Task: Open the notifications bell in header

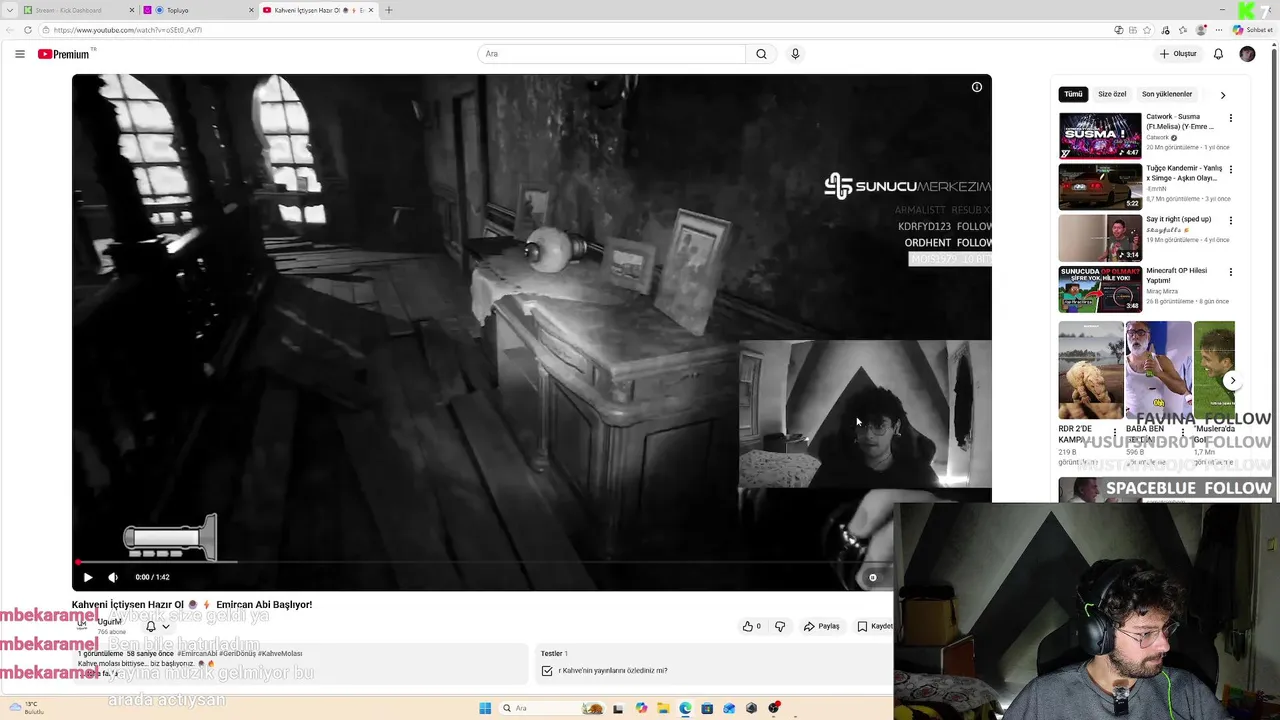Action: click(1218, 54)
